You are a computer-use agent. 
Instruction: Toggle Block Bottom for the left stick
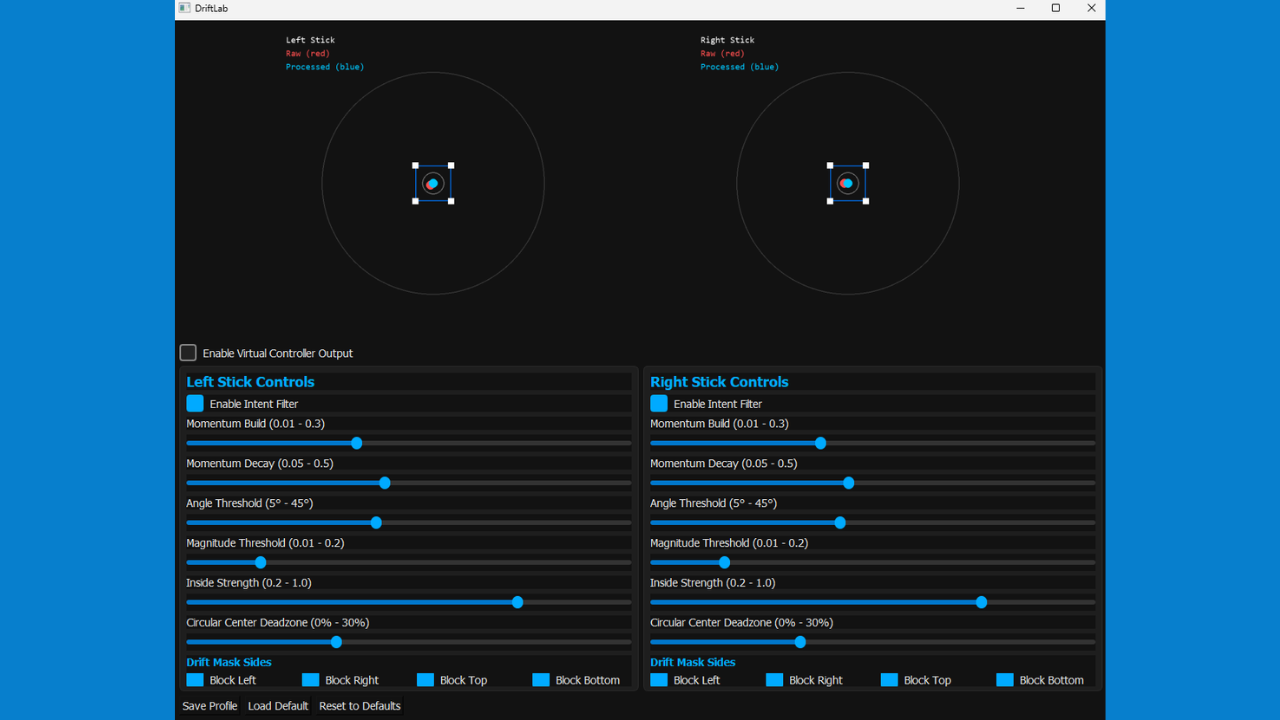[541, 679]
